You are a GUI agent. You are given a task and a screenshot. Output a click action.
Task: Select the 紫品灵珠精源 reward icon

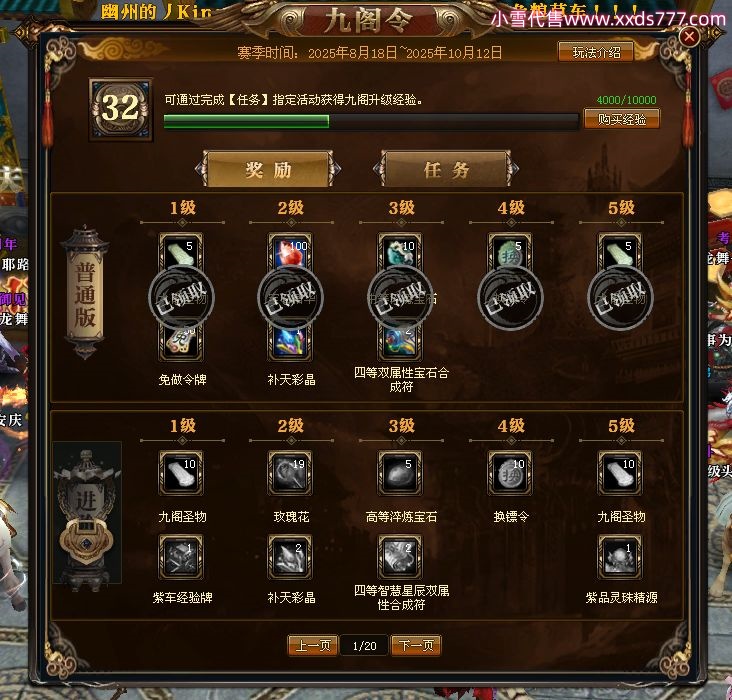[620, 557]
